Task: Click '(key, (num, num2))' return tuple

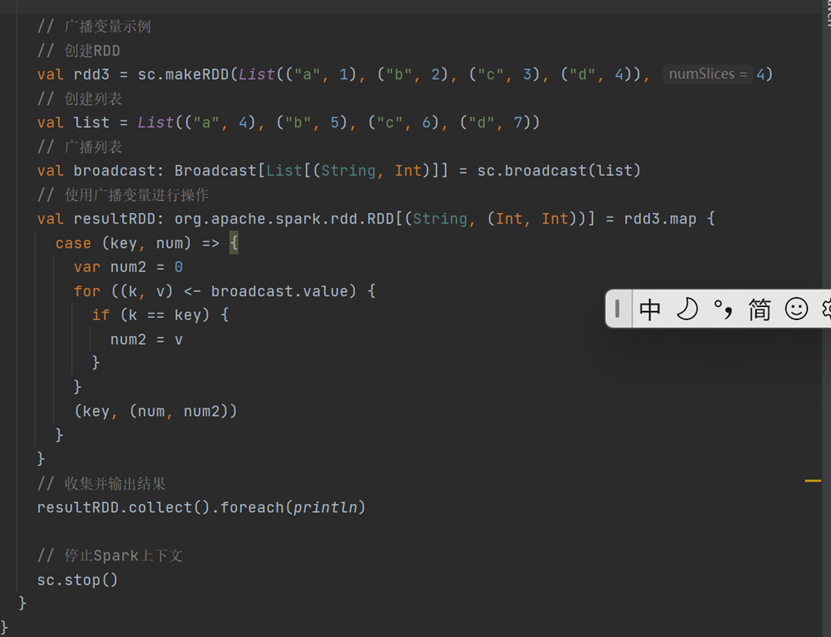Action: coord(156,411)
